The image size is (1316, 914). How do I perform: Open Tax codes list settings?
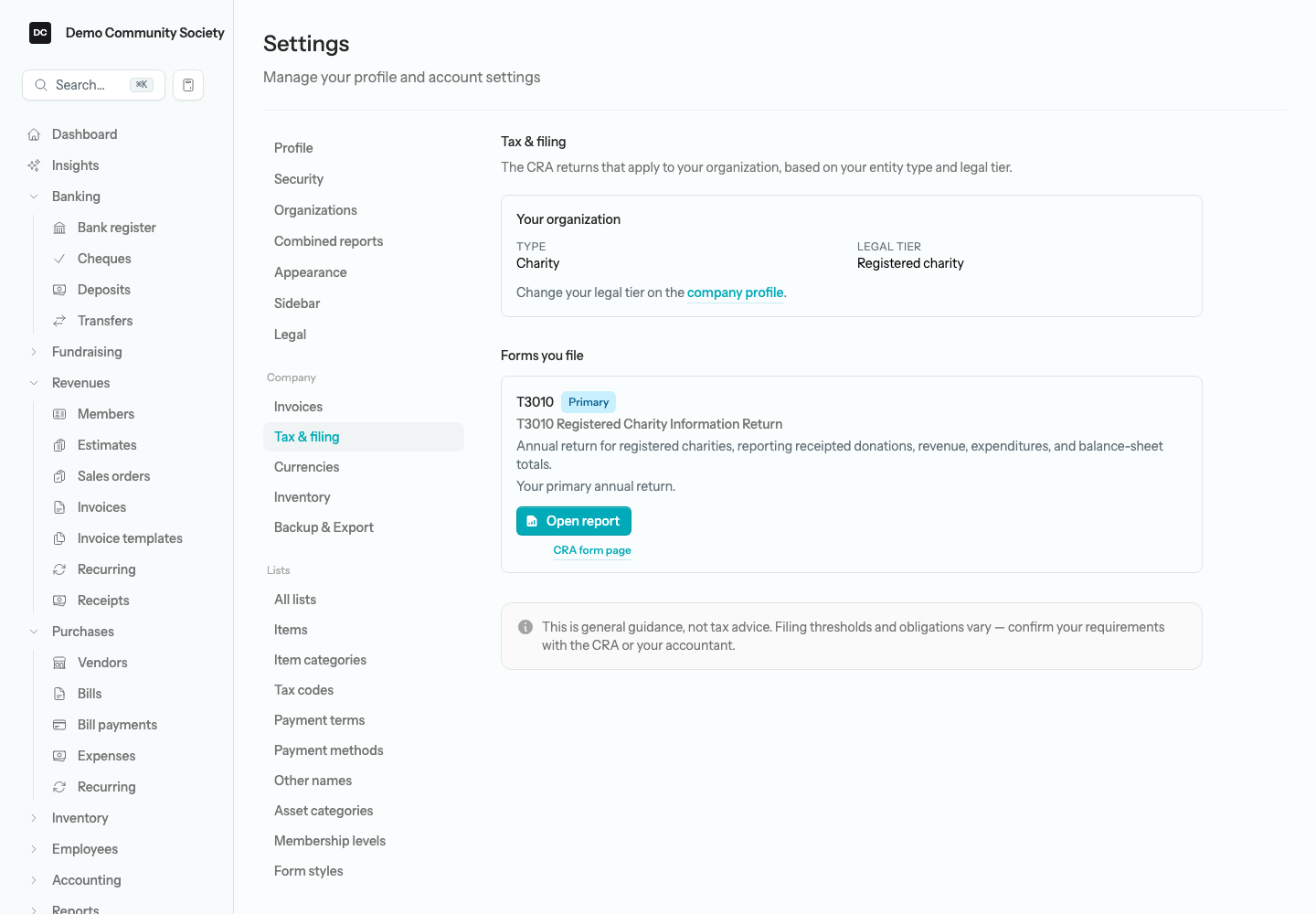(x=364, y=690)
